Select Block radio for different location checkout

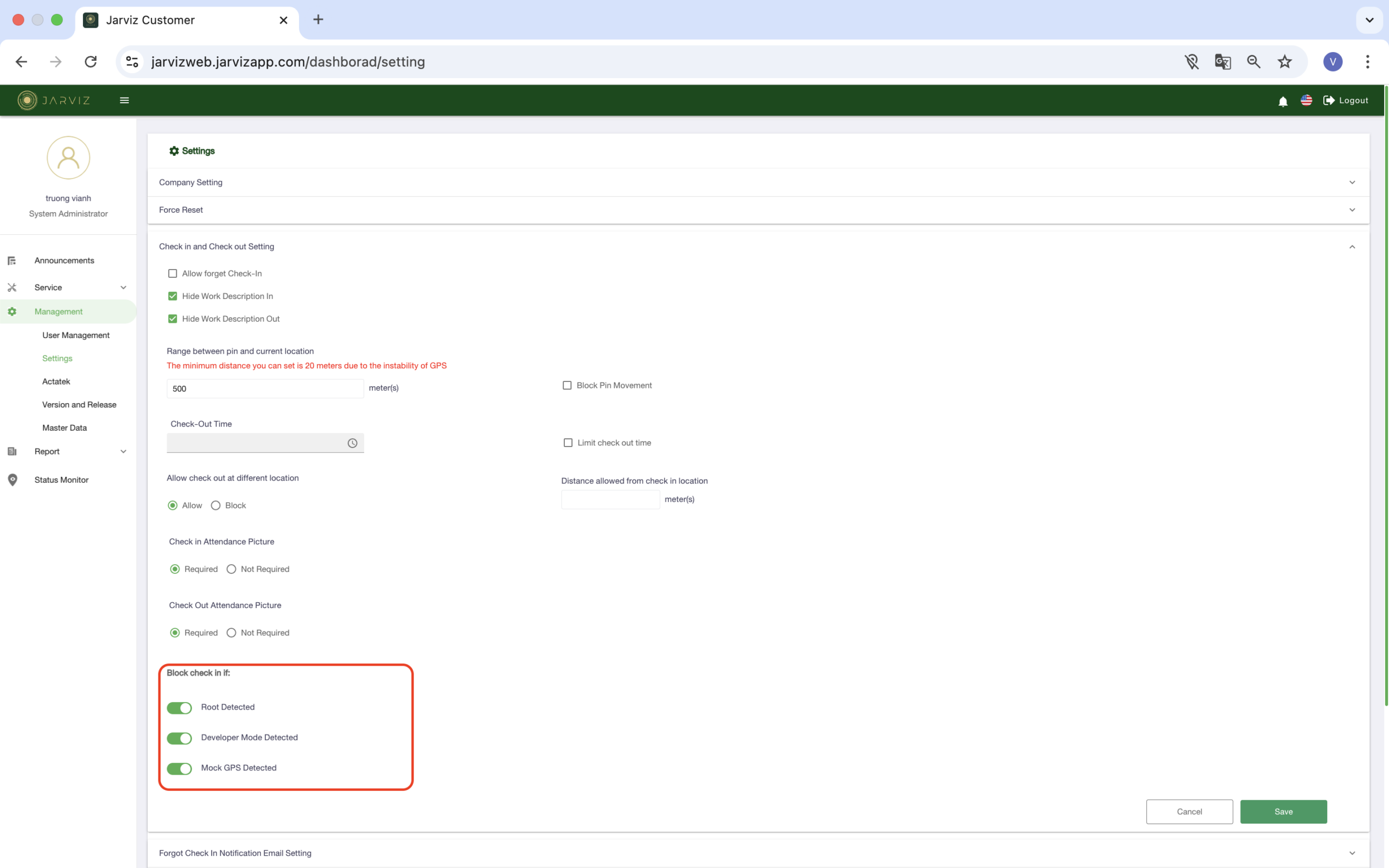click(x=216, y=506)
